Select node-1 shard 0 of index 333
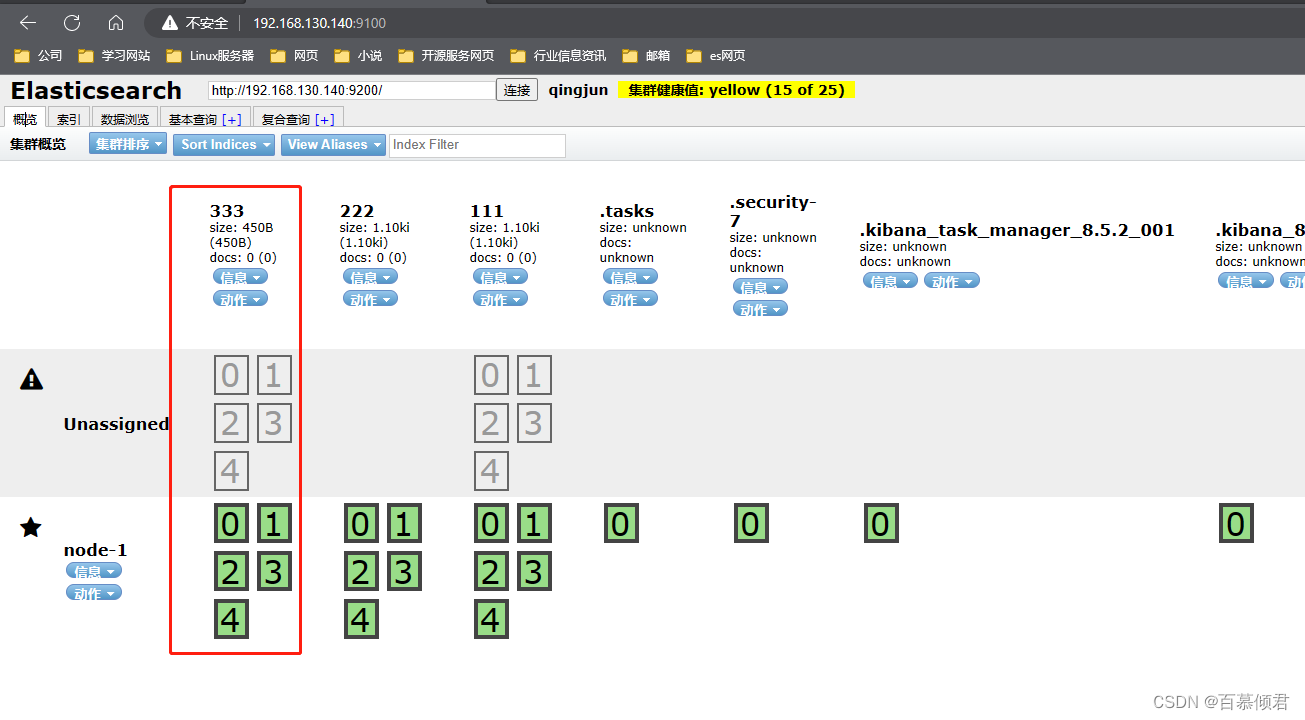 (230, 523)
